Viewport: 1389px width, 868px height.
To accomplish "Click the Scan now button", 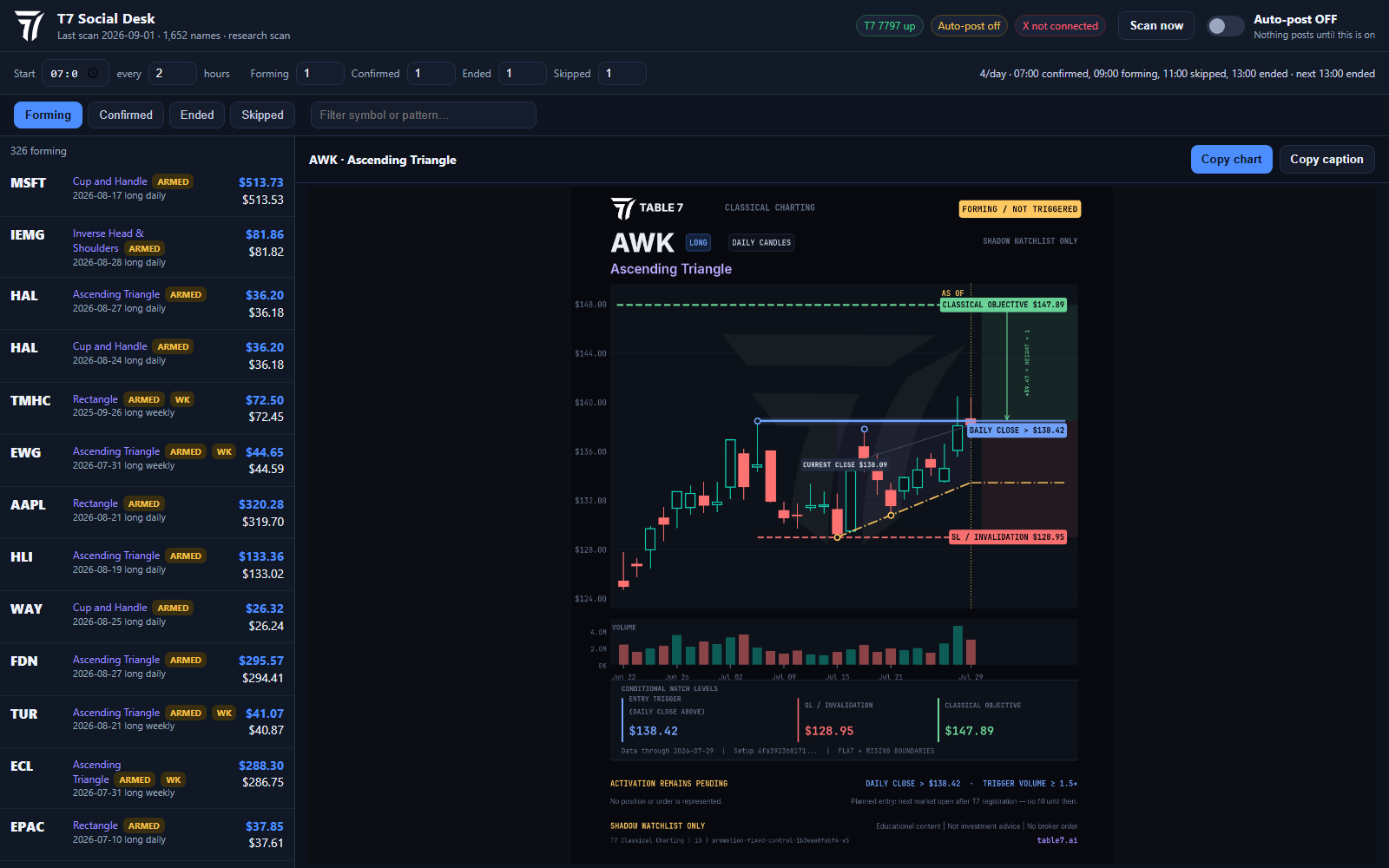I will tap(1156, 26).
